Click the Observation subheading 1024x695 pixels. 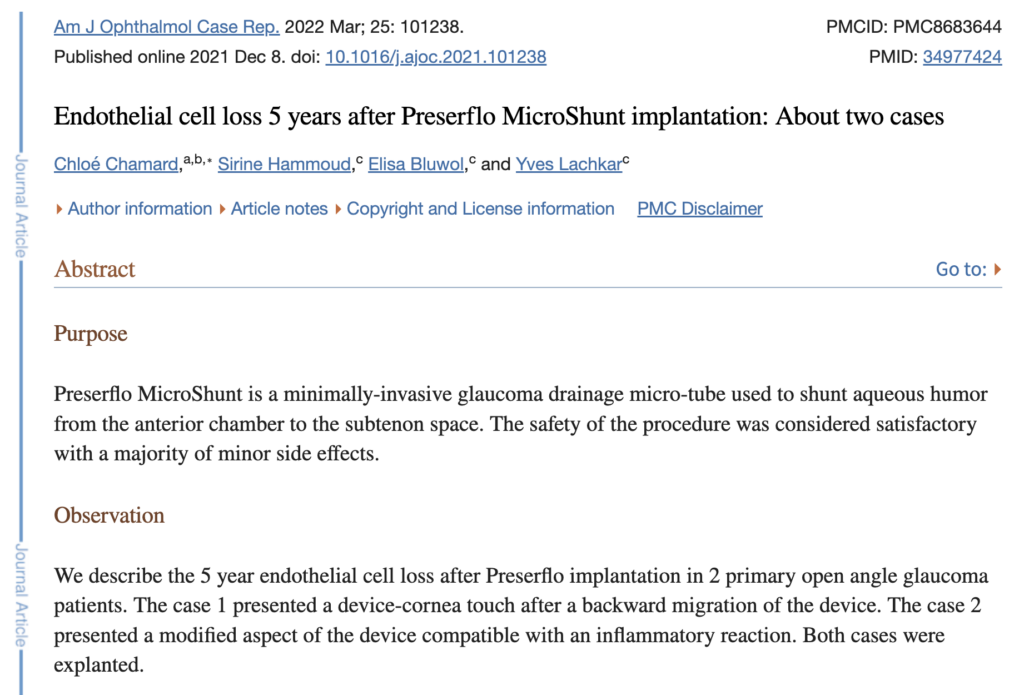109,516
